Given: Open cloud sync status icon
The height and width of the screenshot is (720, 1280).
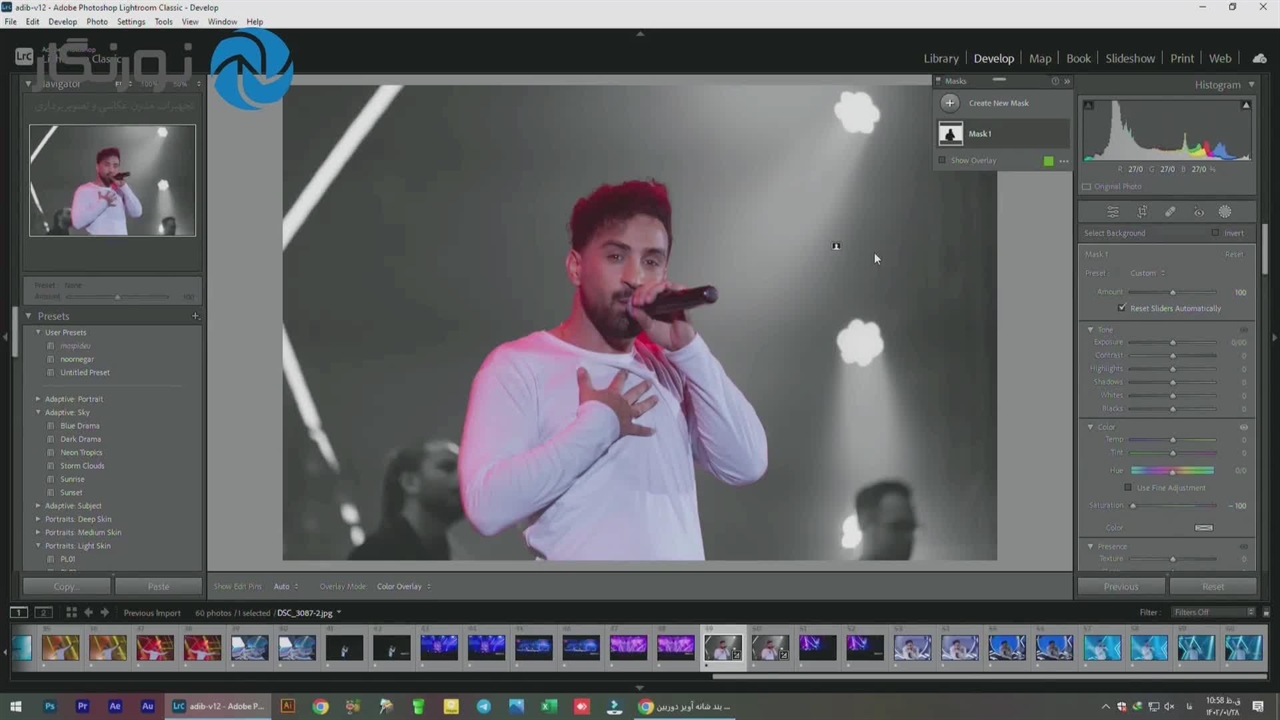Looking at the screenshot, I should 1260,58.
